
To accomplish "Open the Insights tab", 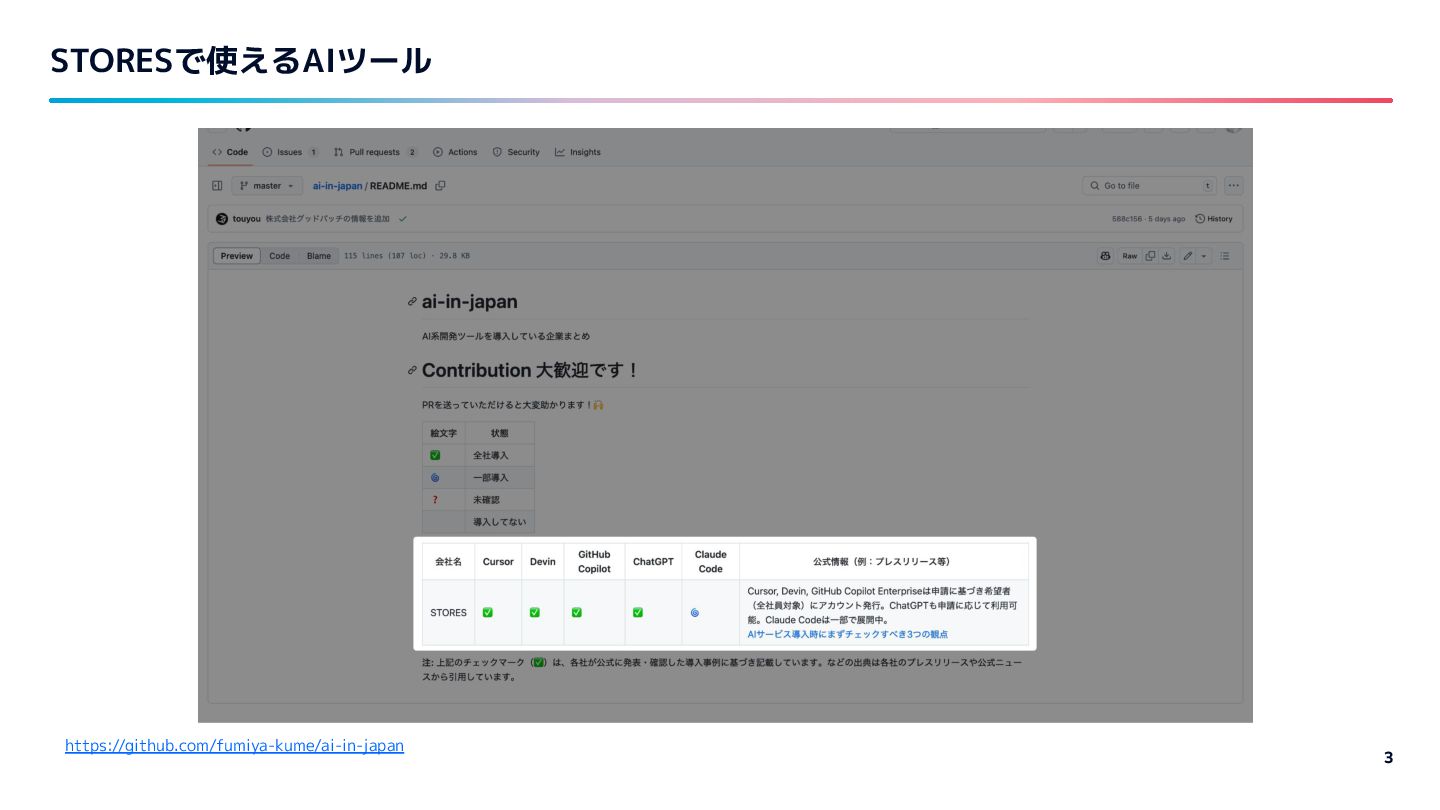I will 578,152.
